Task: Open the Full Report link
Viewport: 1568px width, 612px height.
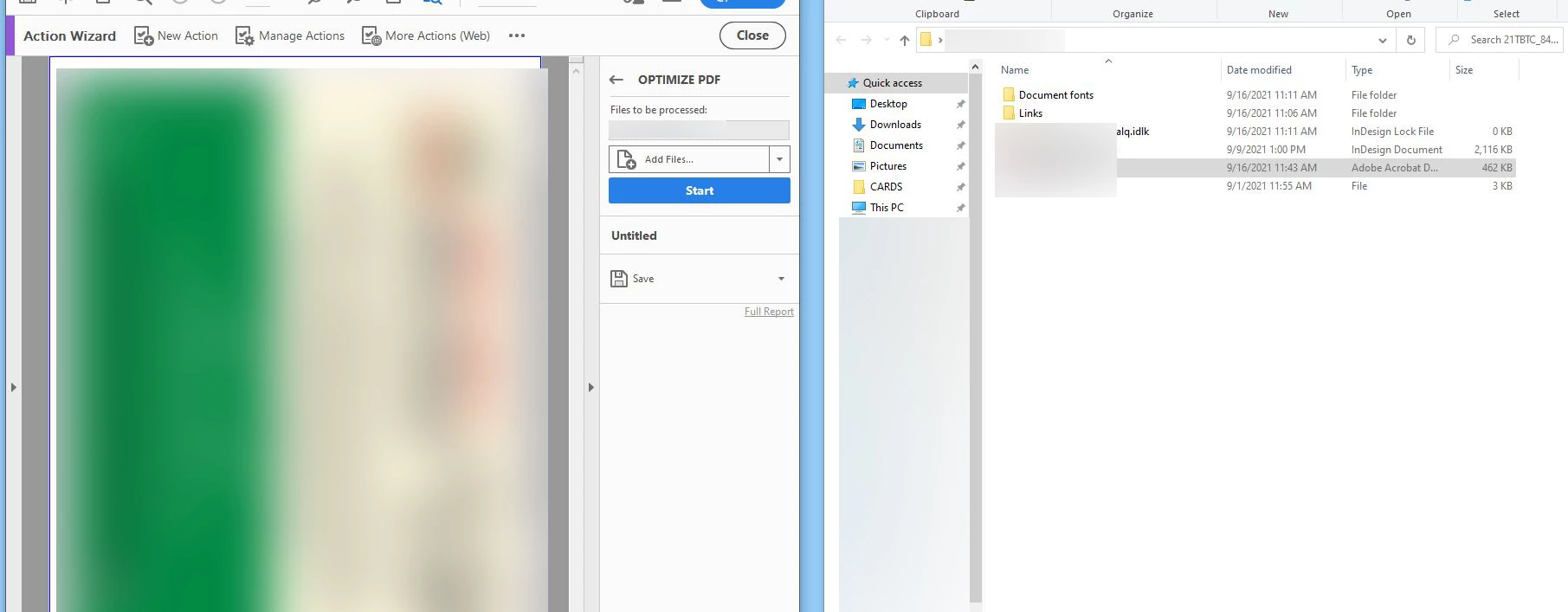Action: point(769,312)
